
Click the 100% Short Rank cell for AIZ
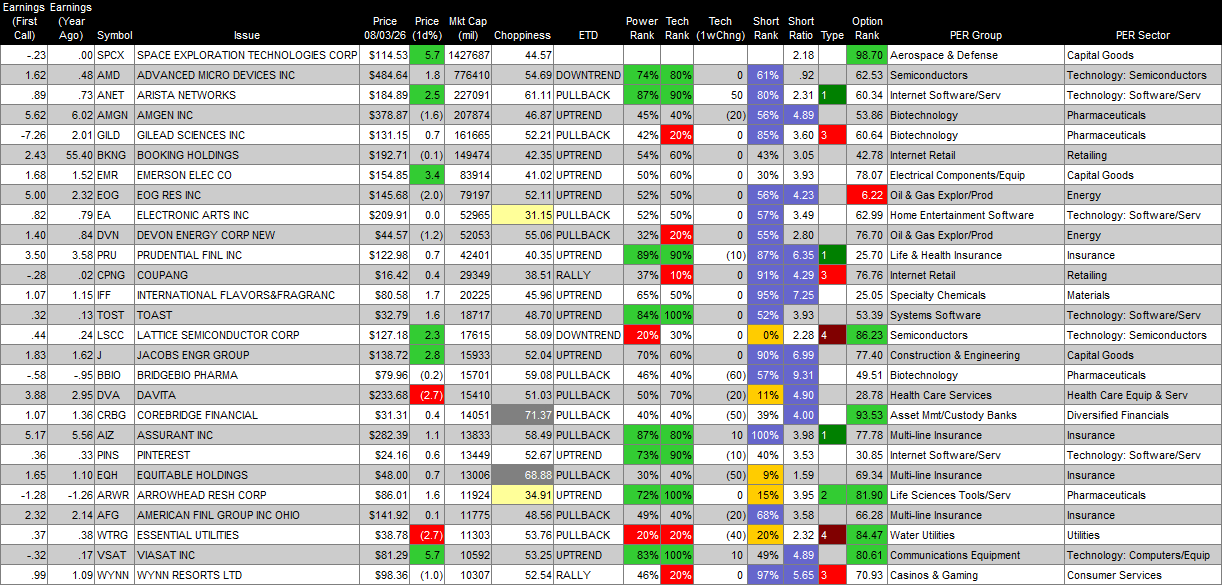pos(765,435)
